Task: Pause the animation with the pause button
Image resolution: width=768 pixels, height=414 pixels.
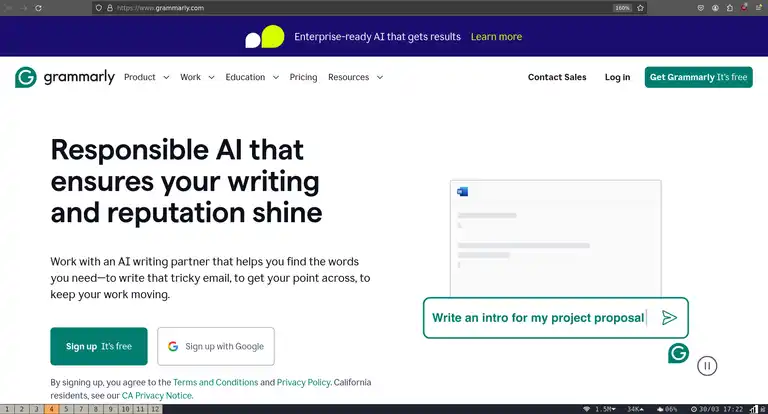Action: click(x=707, y=366)
